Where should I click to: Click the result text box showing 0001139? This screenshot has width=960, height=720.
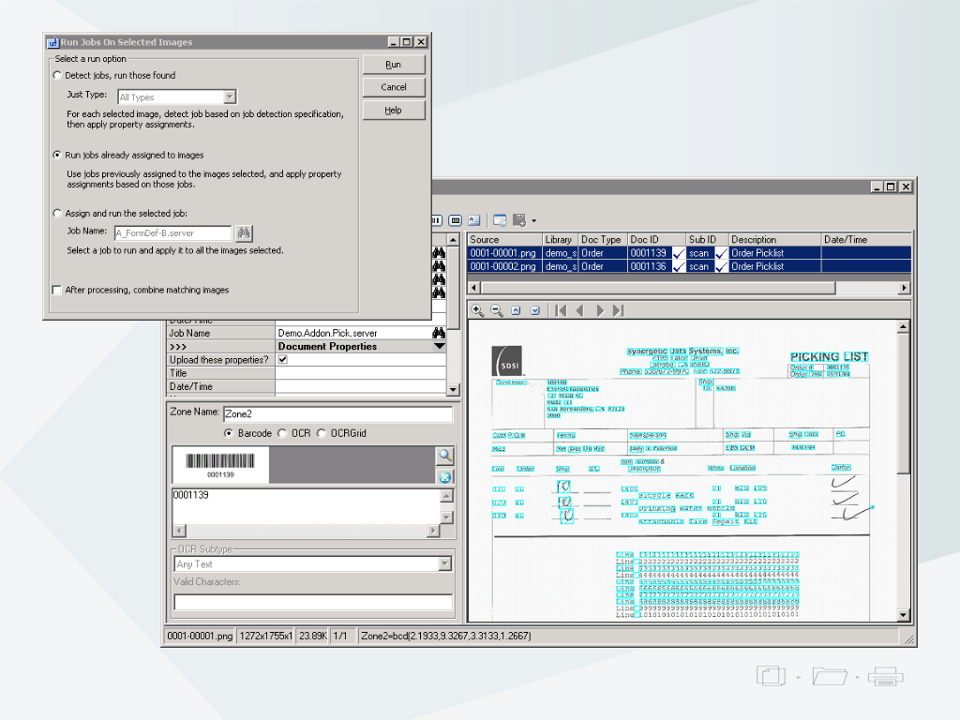point(306,506)
